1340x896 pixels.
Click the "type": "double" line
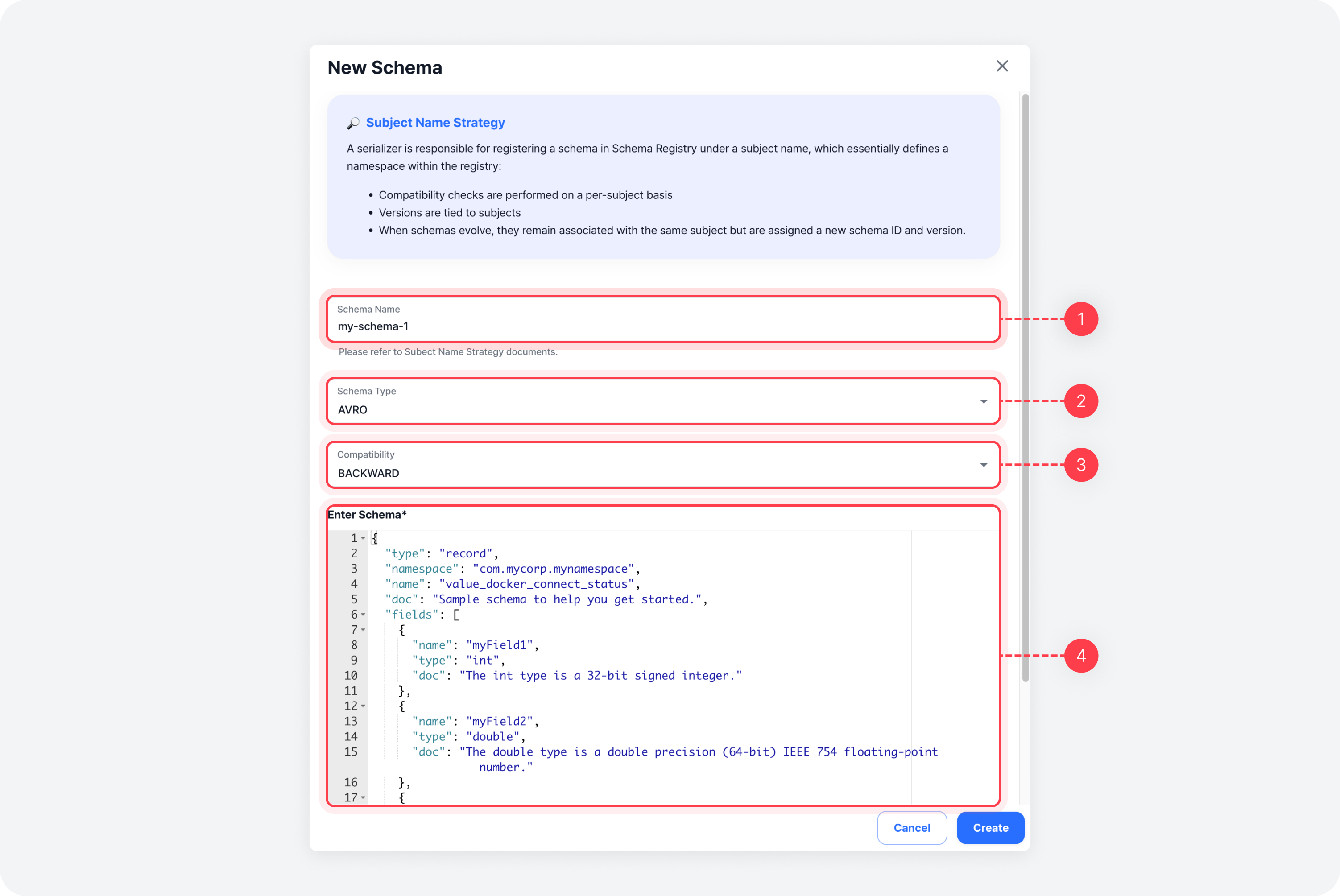(468, 737)
